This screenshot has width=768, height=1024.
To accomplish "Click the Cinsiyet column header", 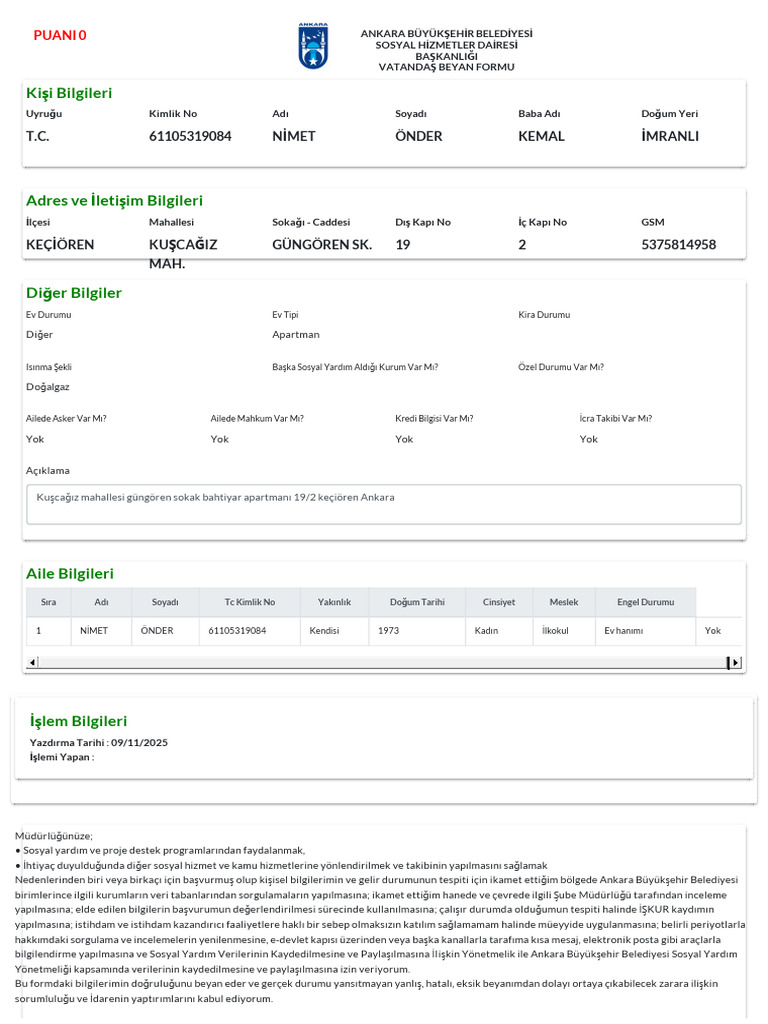I will (499, 602).
